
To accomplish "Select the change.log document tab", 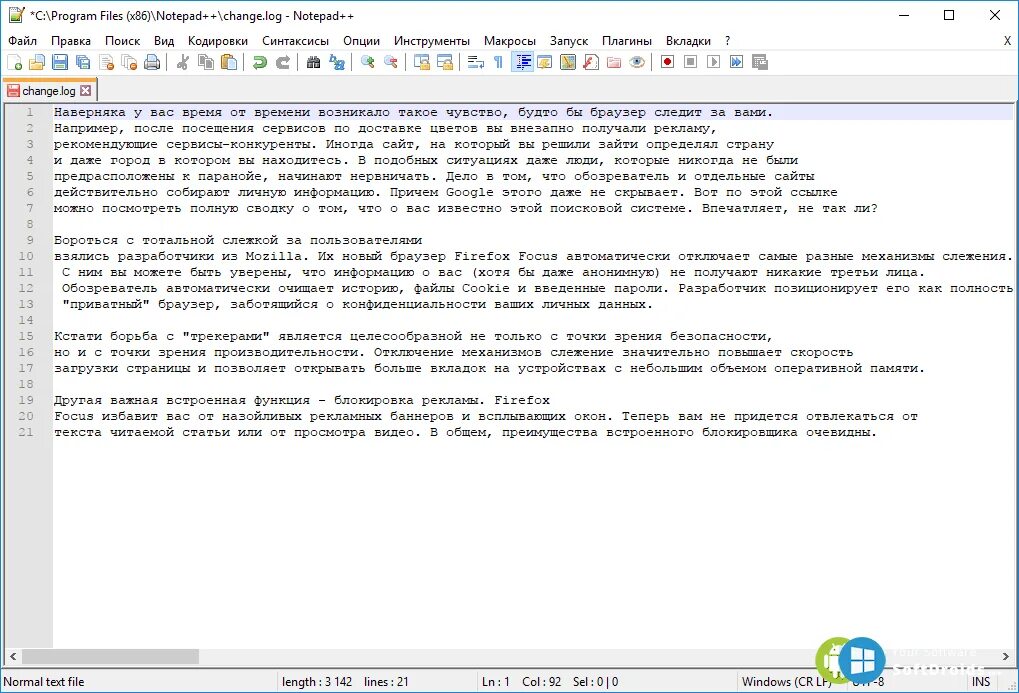I will (x=49, y=91).
